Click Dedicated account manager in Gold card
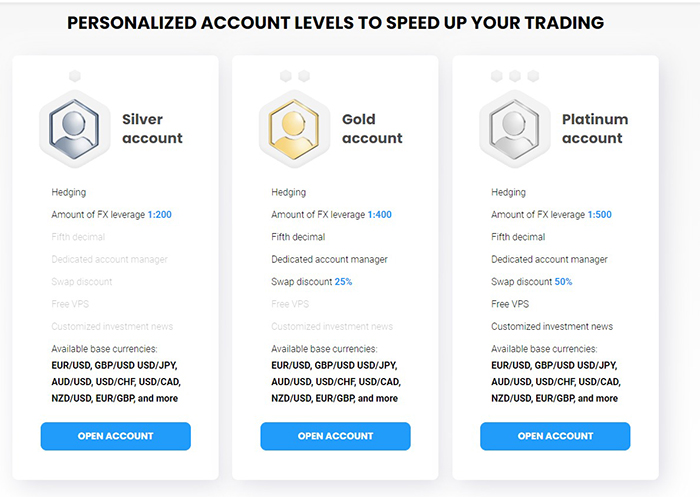 click(x=329, y=260)
